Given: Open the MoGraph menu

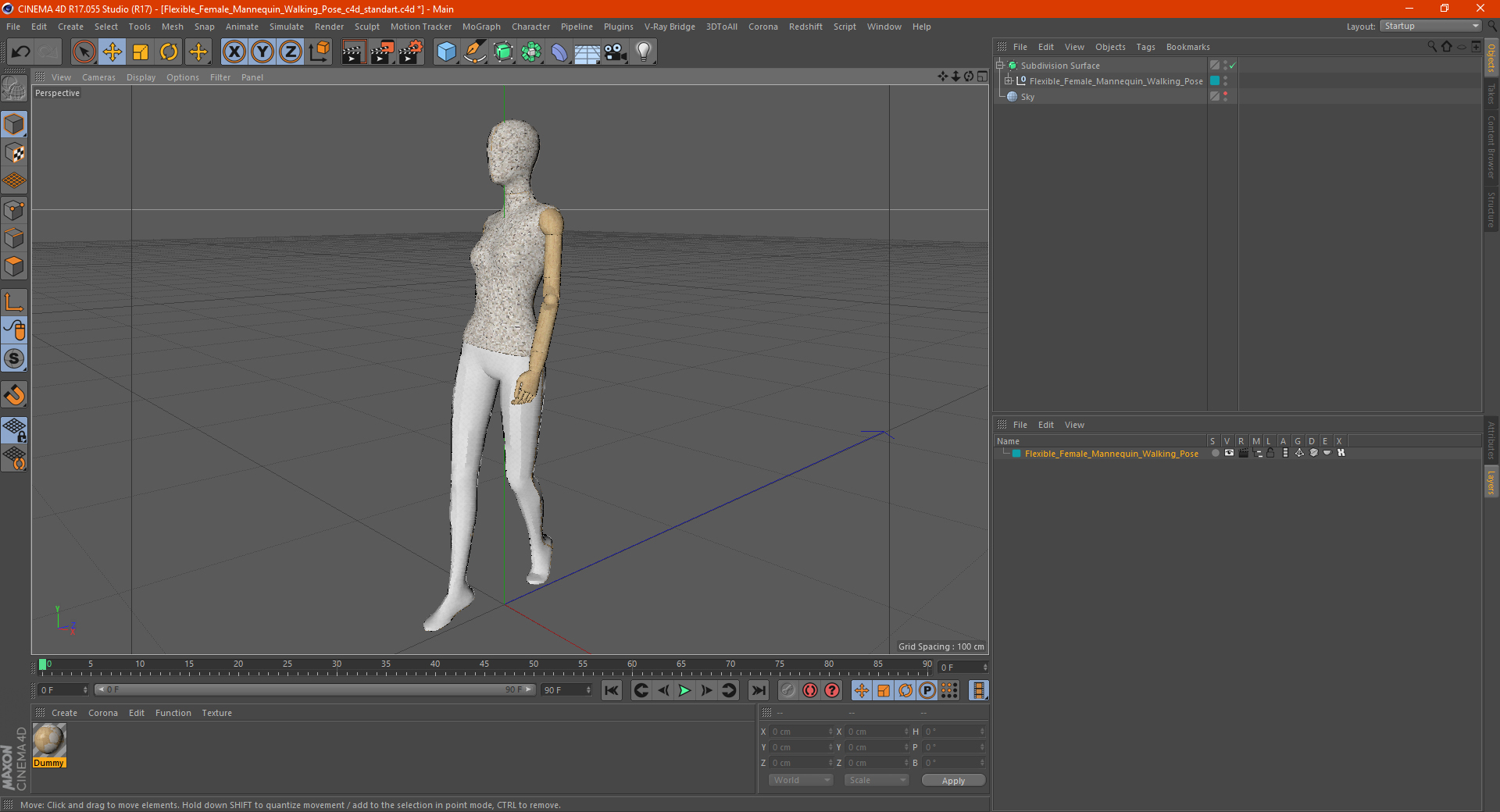Looking at the screenshot, I should point(481,27).
